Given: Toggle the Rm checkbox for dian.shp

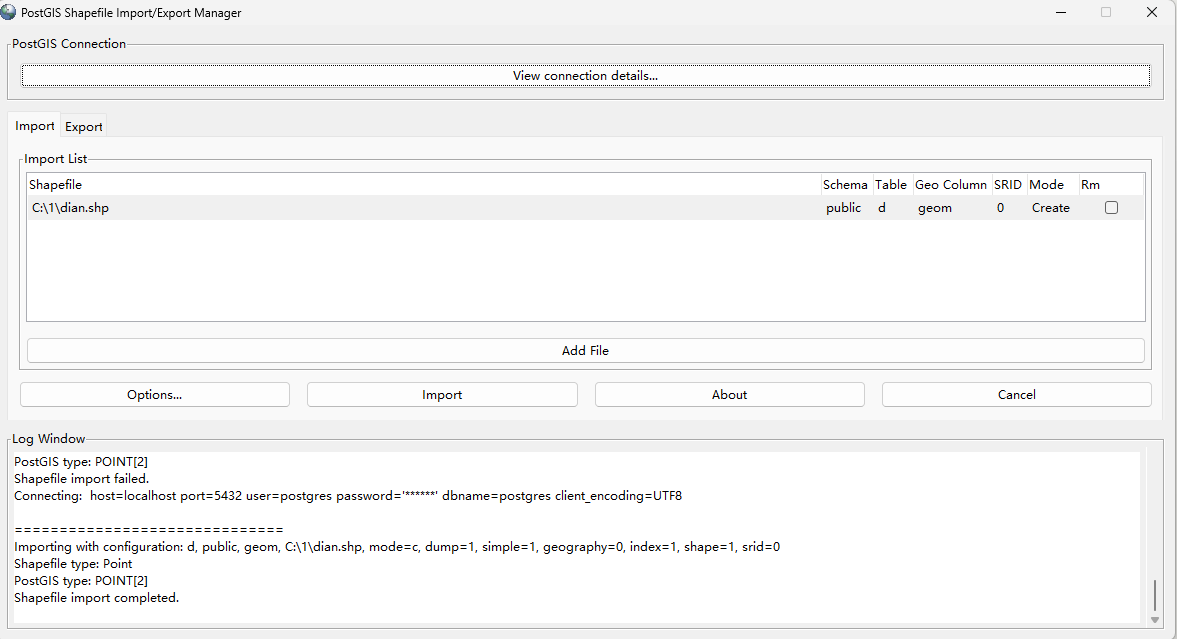Looking at the screenshot, I should 1112,208.
